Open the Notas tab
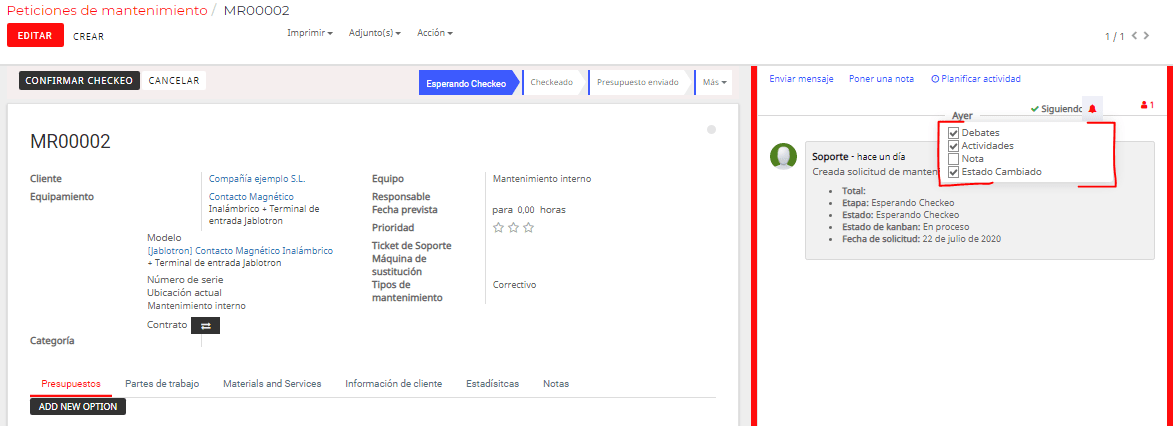The height and width of the screenshot is (426, 1173). [x=556, y=383]
